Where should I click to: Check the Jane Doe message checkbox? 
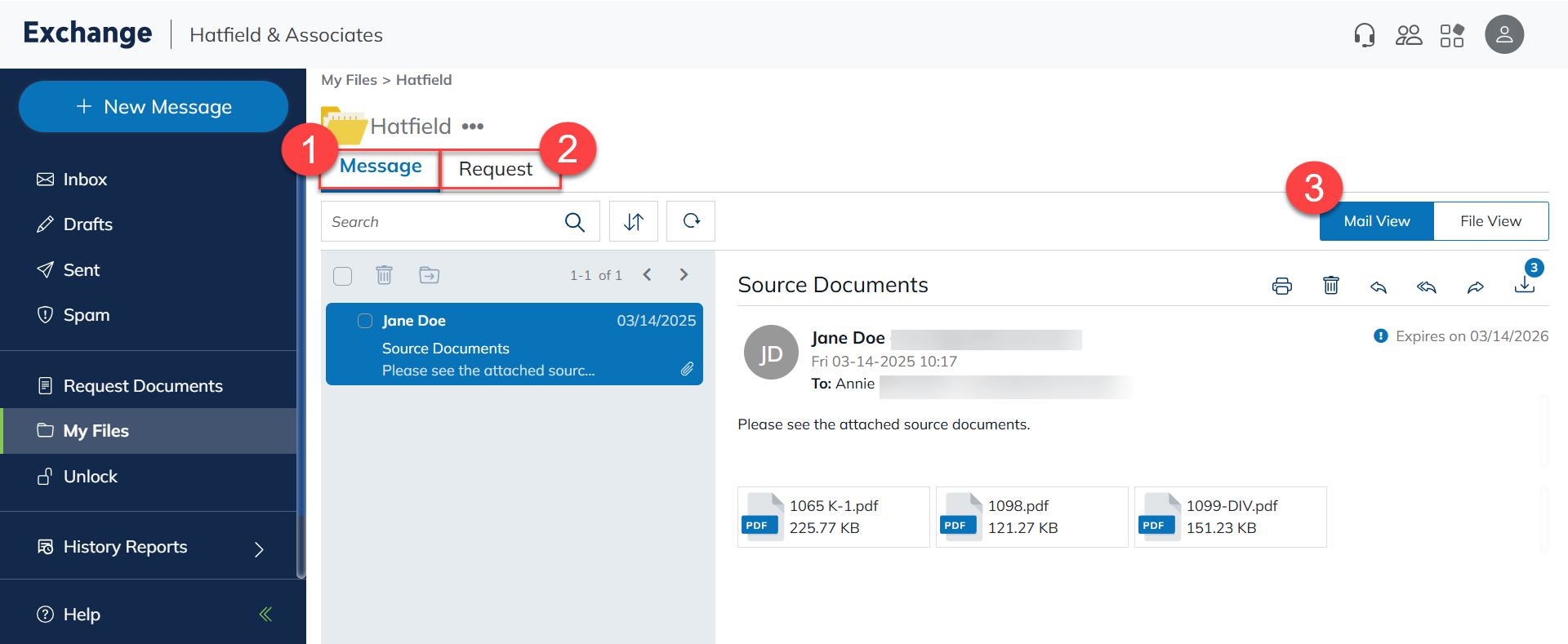pyautogui.click(x=365, y=321)
